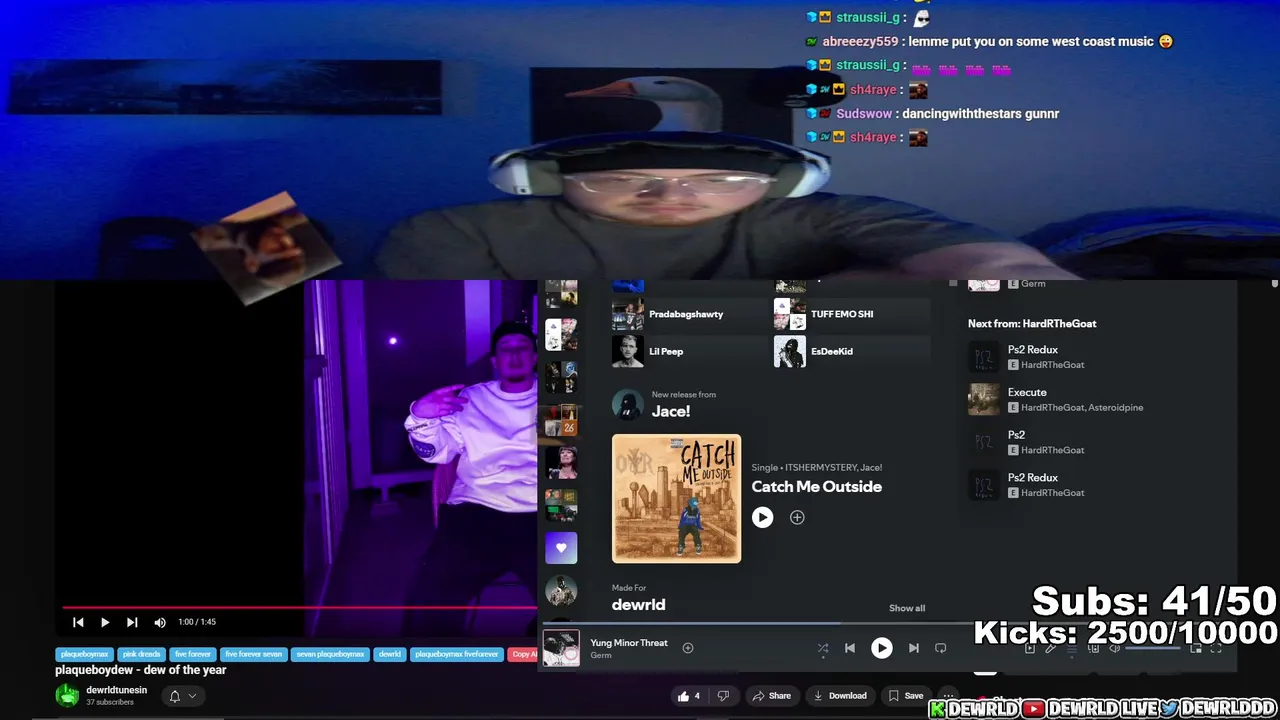Share the YouTube video
Viewport: 1280px width, 720px height.
click(771, 696)
